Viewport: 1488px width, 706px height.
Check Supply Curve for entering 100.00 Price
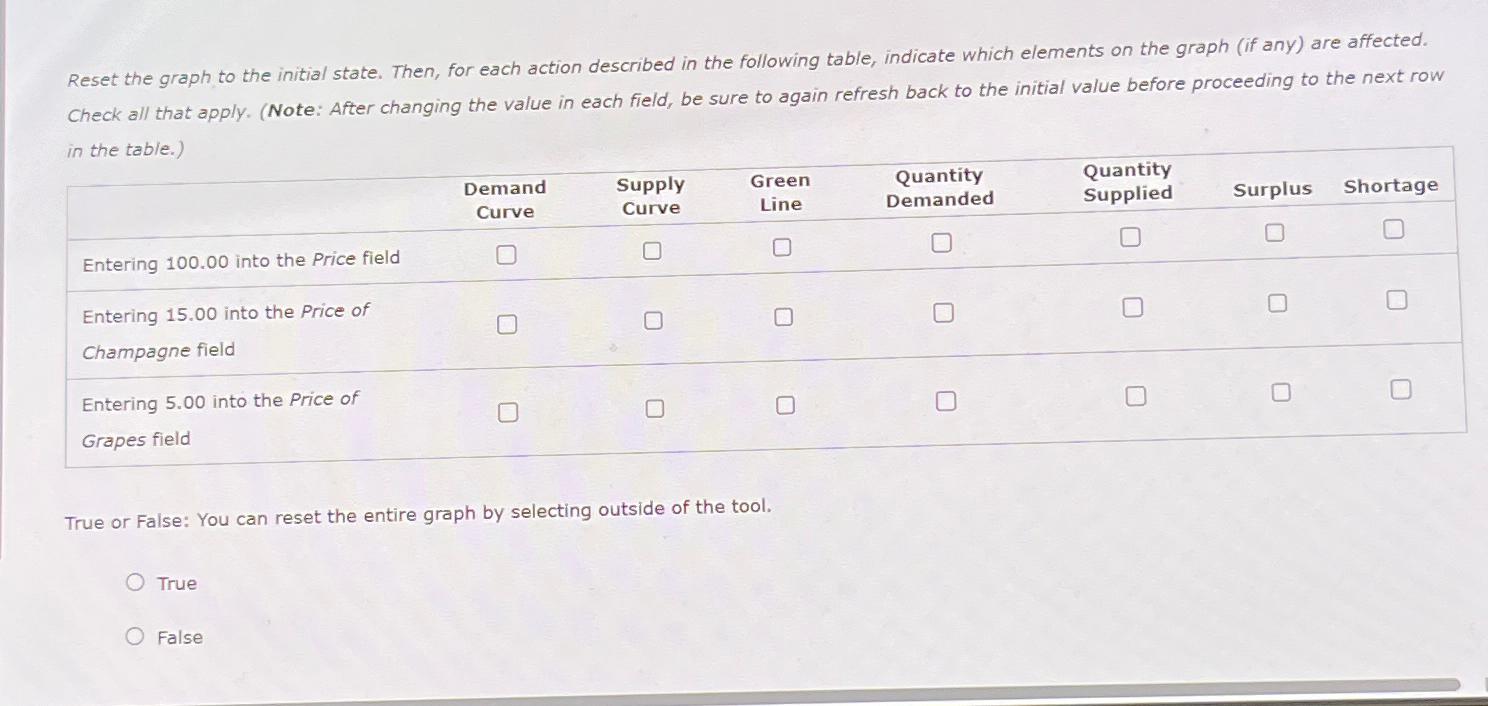(652, 250)
